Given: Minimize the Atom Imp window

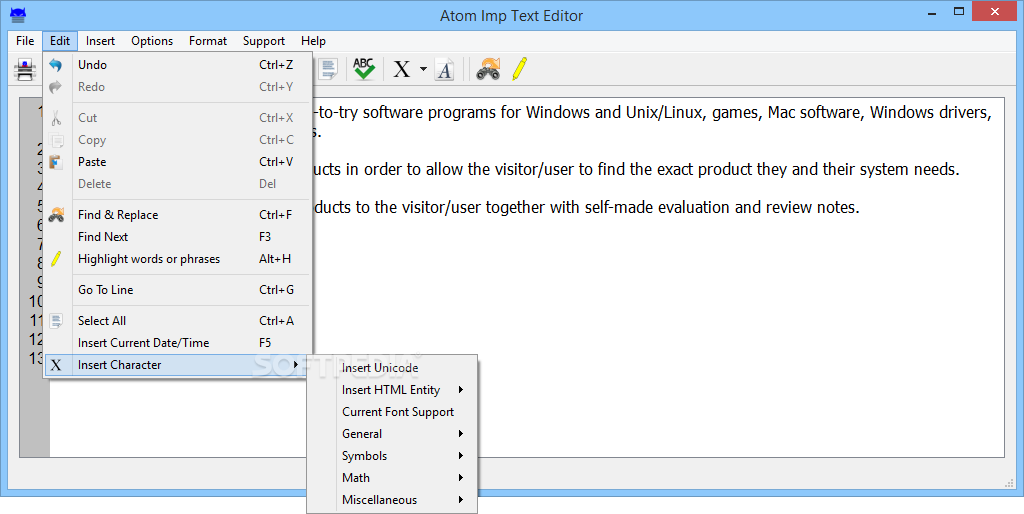Looking at the screenshot, I should click(x=930, y=12).
